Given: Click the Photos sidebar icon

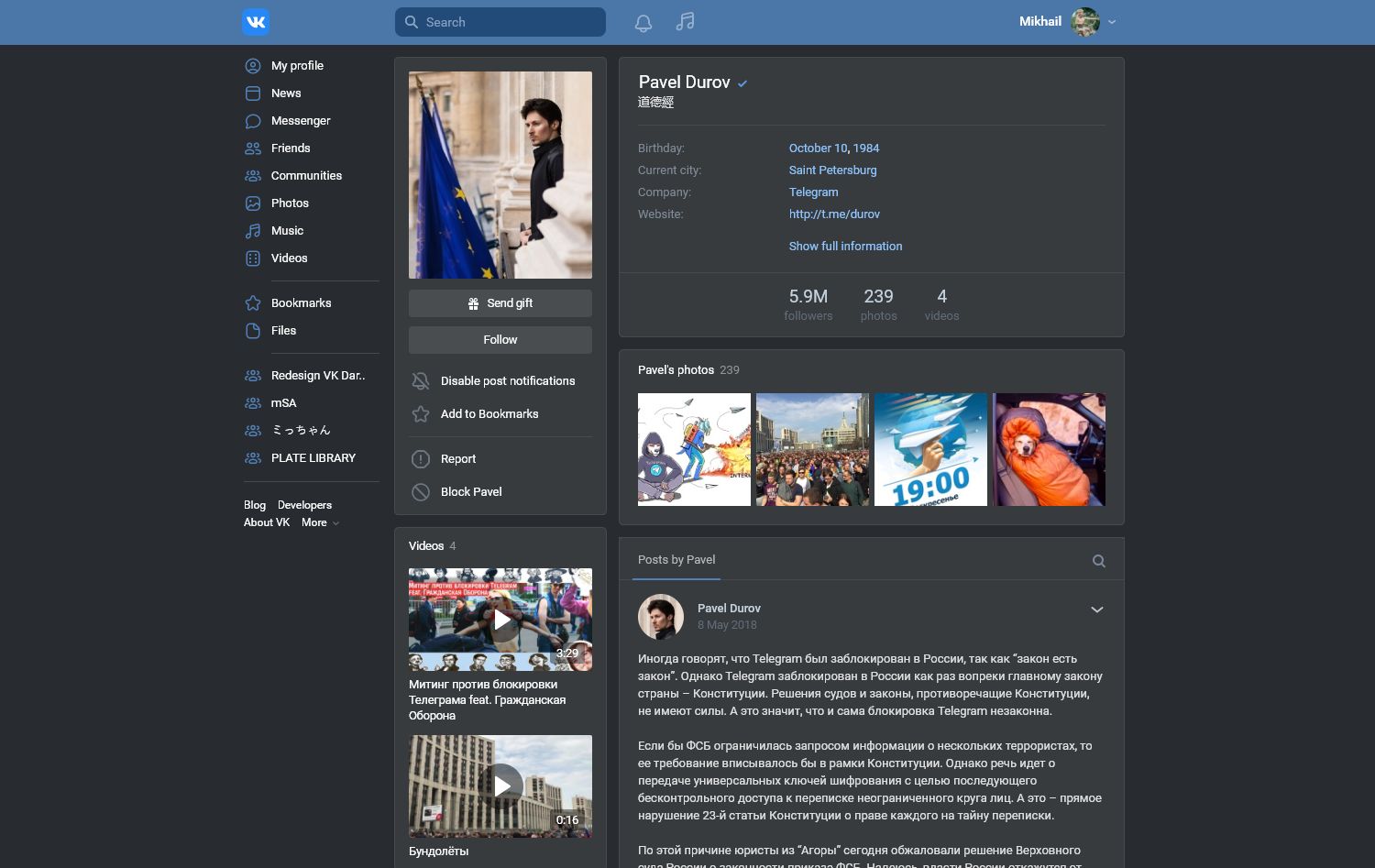Looking at the screenshot, I should (x=253, y=203).
